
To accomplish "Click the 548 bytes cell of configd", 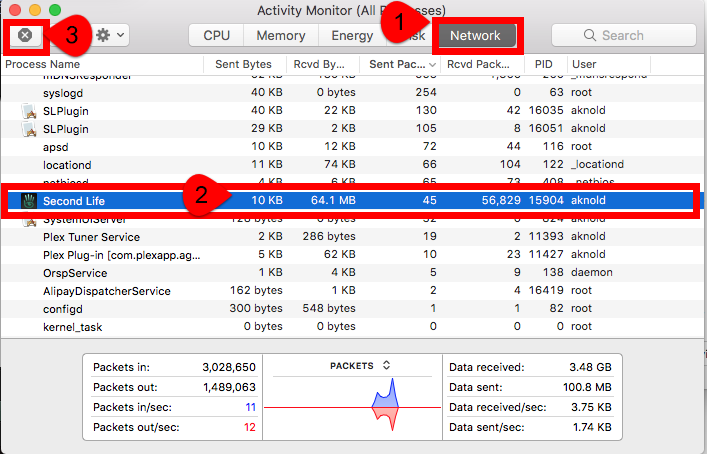I will [x=329, y=309].
